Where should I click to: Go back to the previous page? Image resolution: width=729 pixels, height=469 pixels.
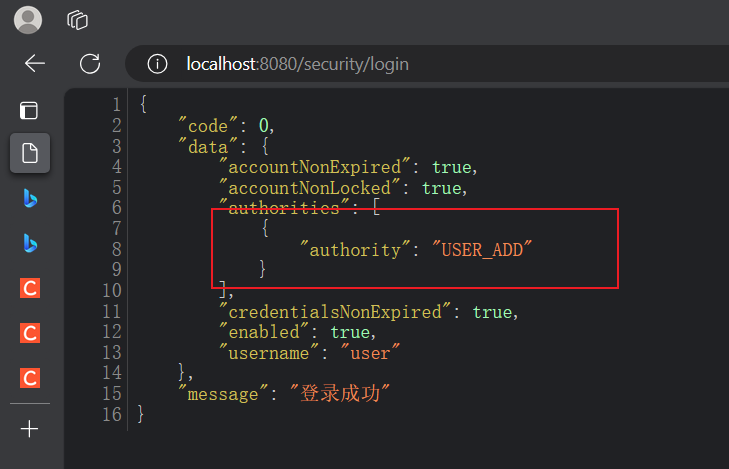pyautogui.click(x=35, y=64)
